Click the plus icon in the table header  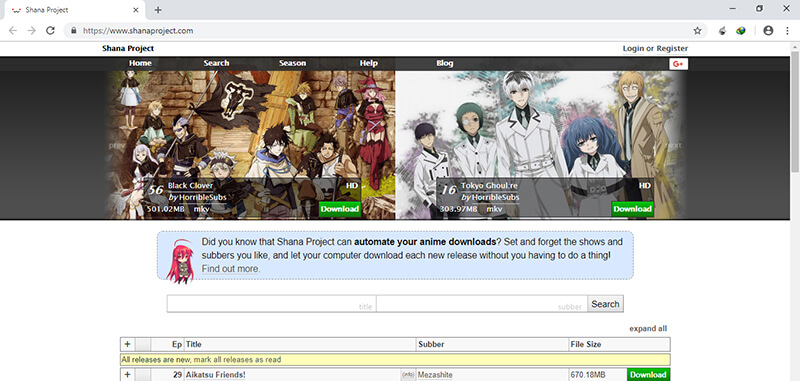pos(128,344)
